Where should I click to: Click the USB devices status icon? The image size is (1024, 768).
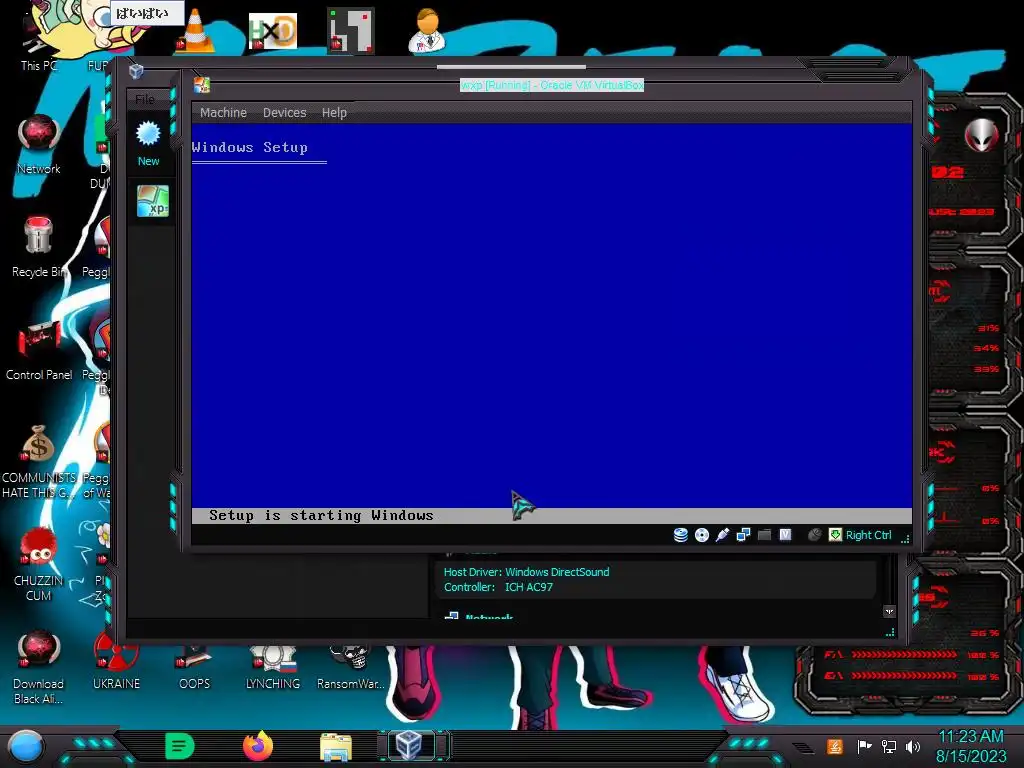tap(722, 535)
